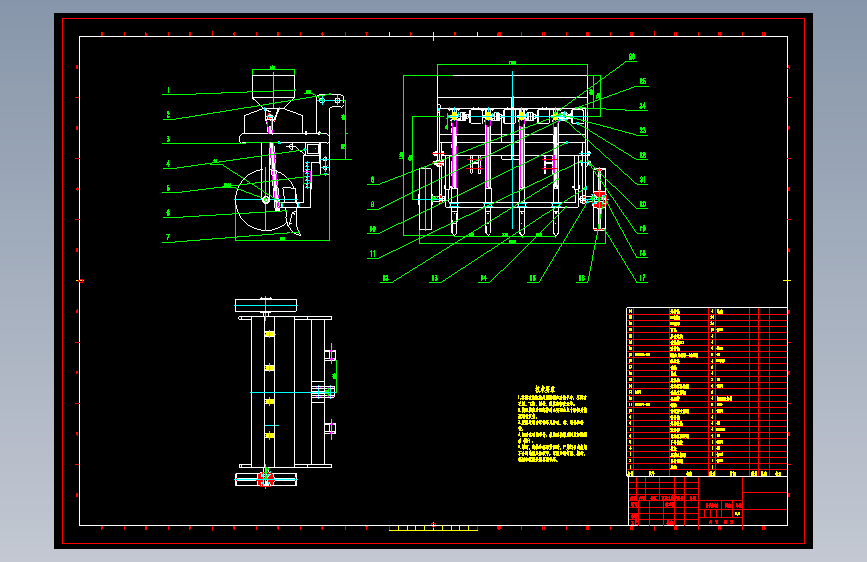Click the hopper in the side view
Viewport: 867px width, 562px height.
(x=273, y=90)
